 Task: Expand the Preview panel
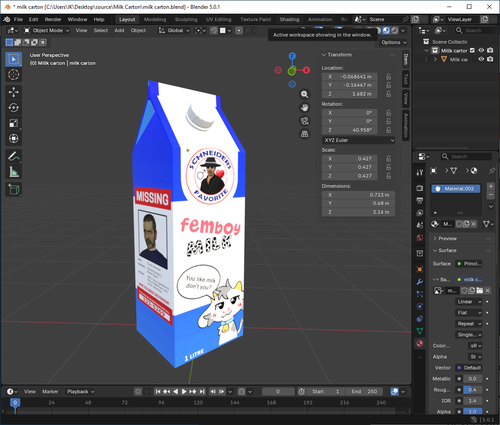(435, 239)
